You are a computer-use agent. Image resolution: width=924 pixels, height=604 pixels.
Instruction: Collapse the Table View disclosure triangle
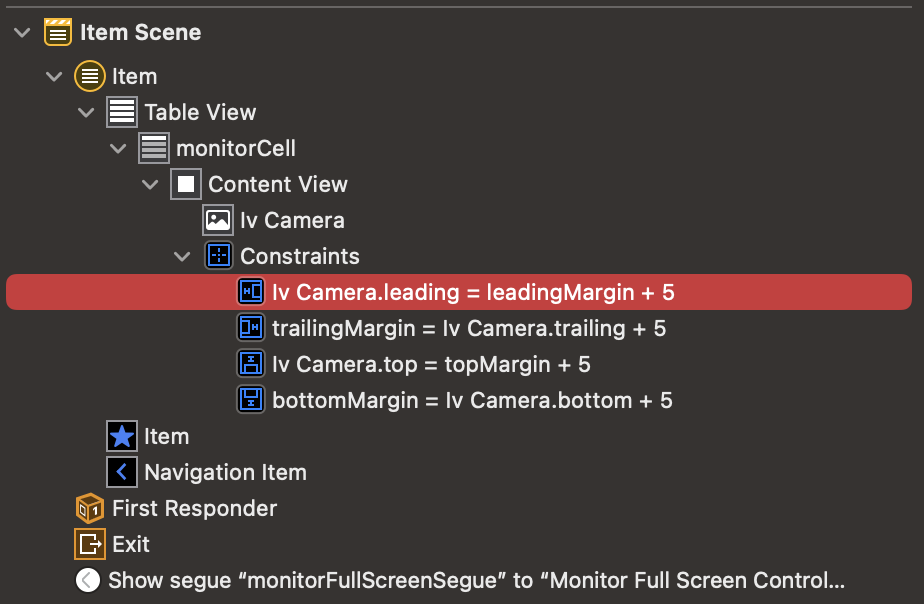[86, 112]
